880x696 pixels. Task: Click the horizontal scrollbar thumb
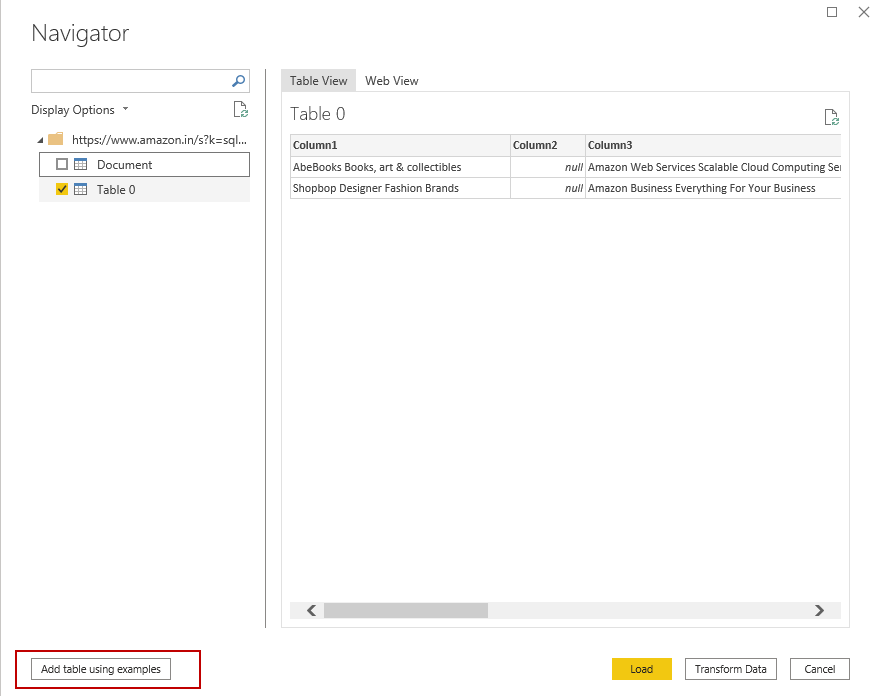406,610
